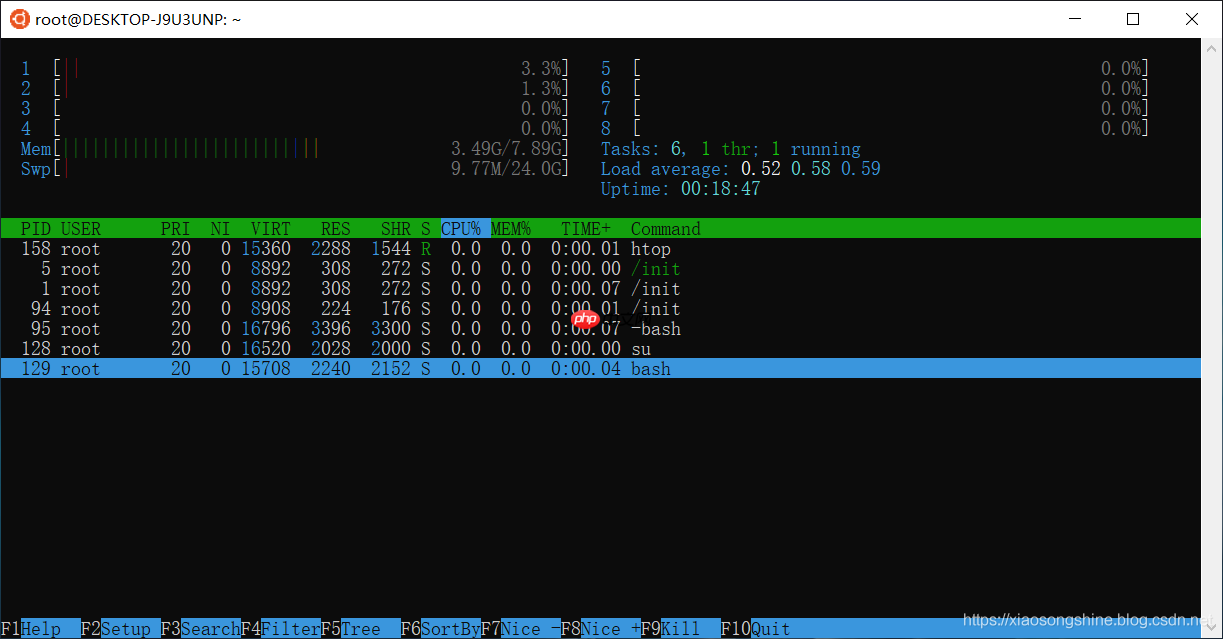Click F8 Nice + to raise niceness
1223x639 pixels.
601,629
